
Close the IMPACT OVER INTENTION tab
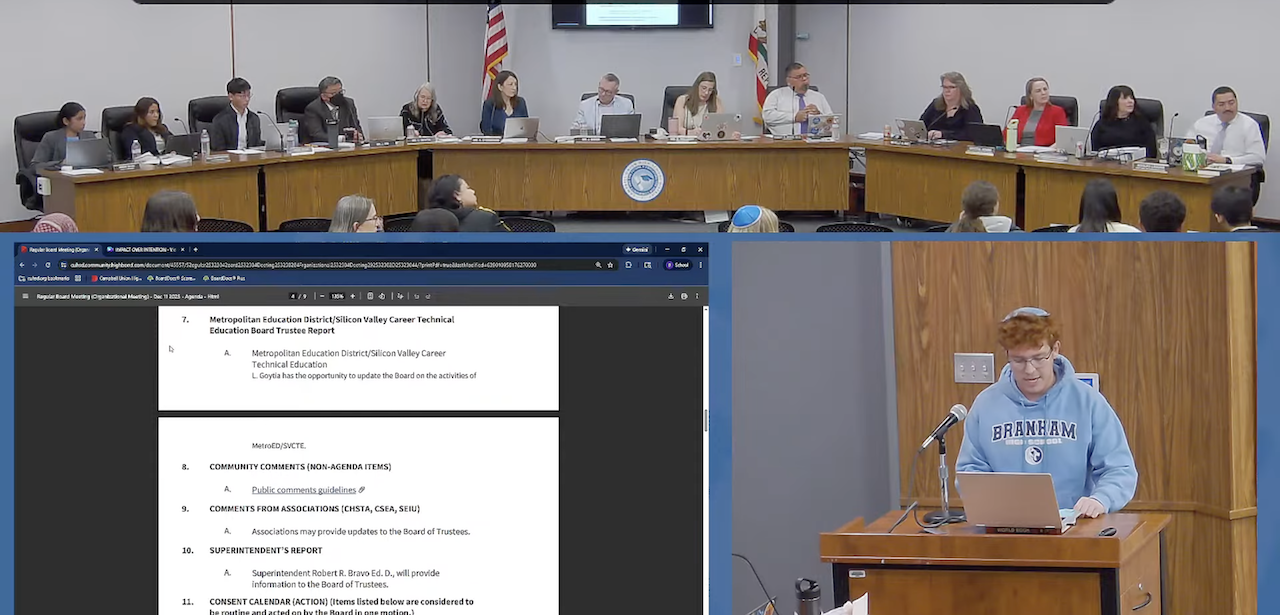pos(182,250)
